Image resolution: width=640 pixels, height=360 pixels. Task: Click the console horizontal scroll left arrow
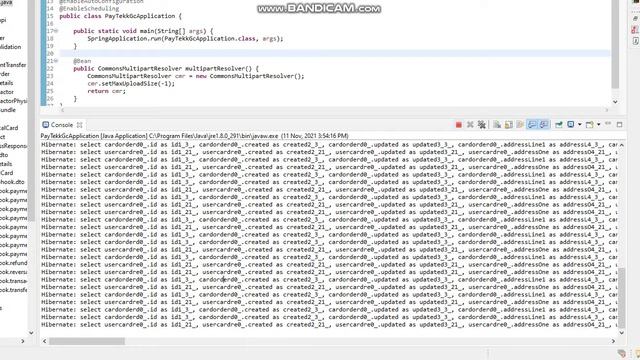(44, 341)
